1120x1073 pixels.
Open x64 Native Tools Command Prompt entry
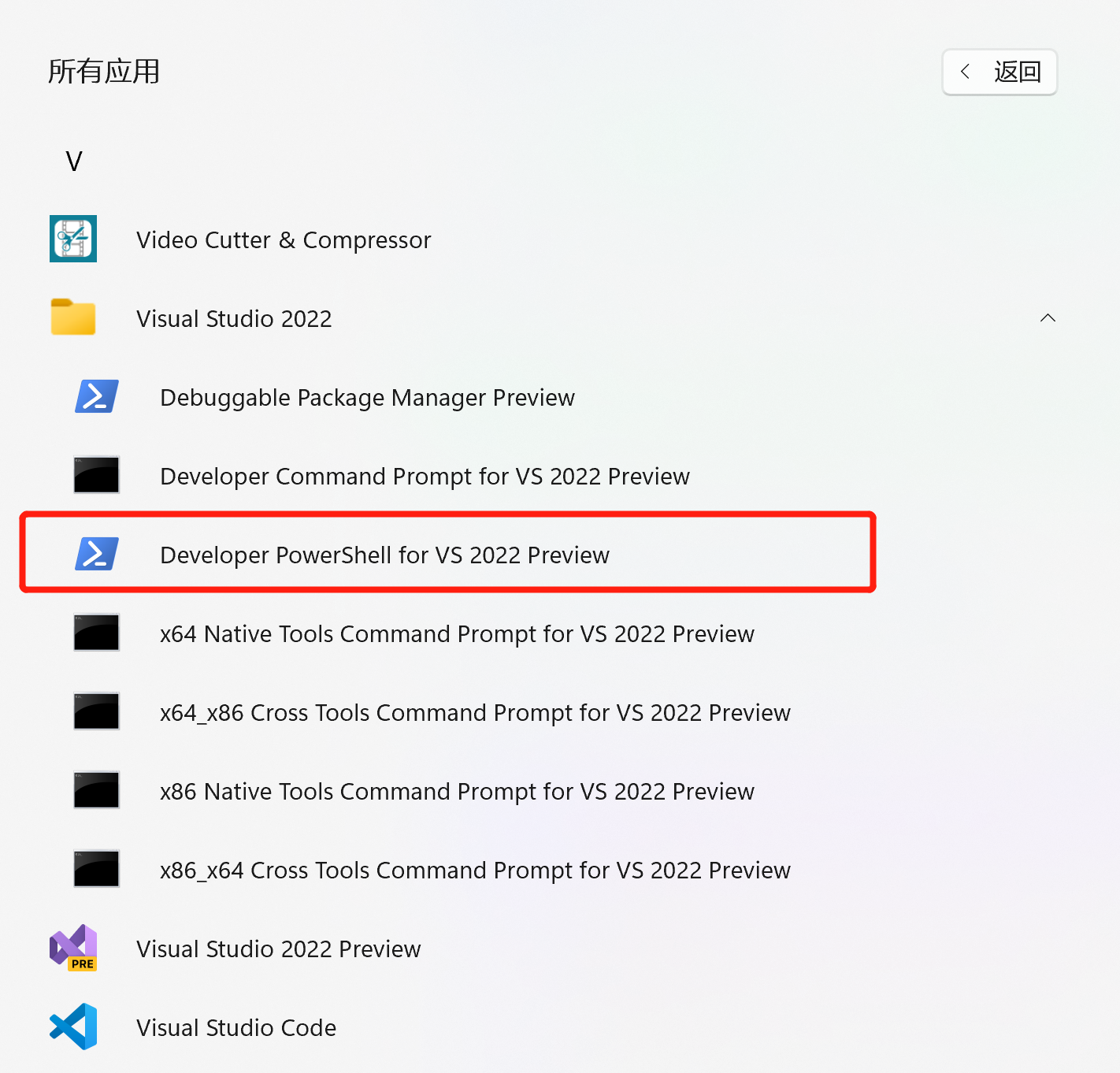(457, 634)
